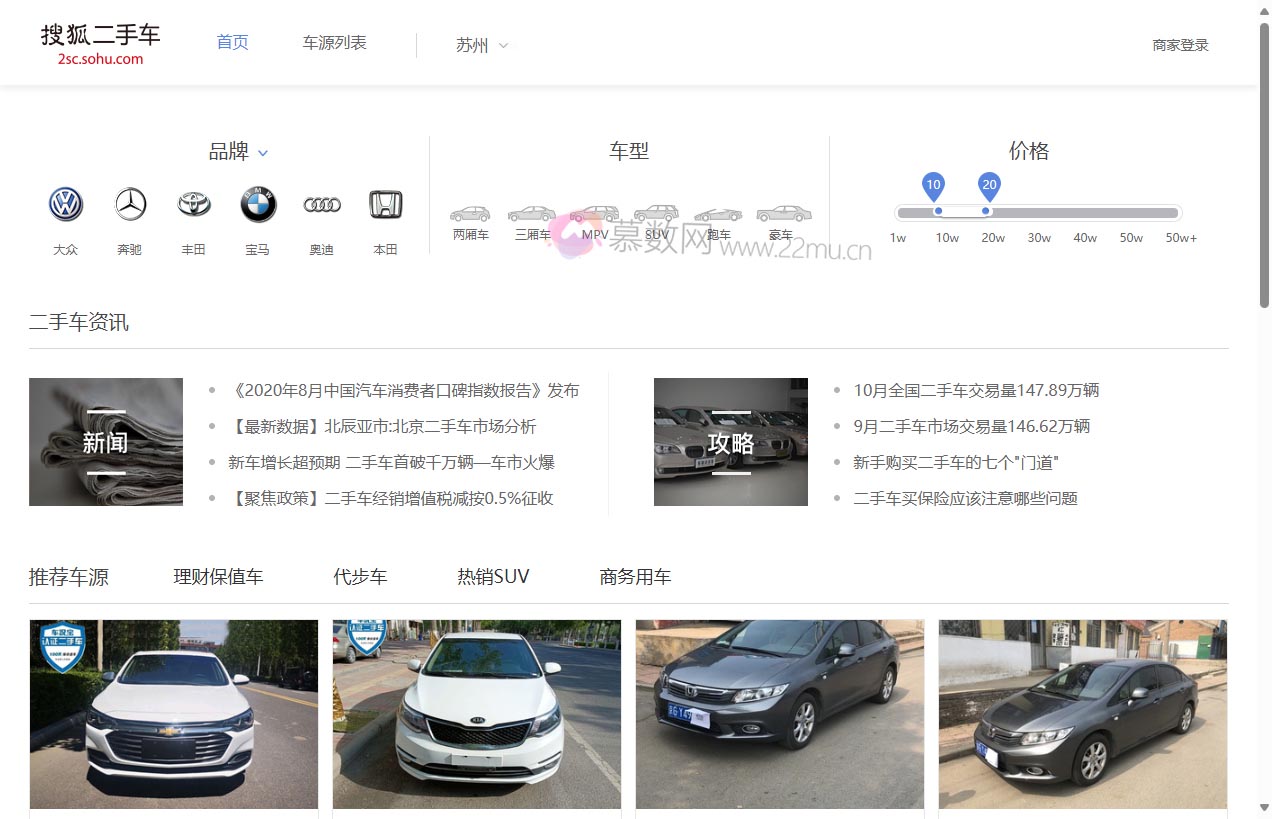Select the 奥迪 (Audi) brand icon
This screenshot has width=1272, height=819.
pos(322,204)
